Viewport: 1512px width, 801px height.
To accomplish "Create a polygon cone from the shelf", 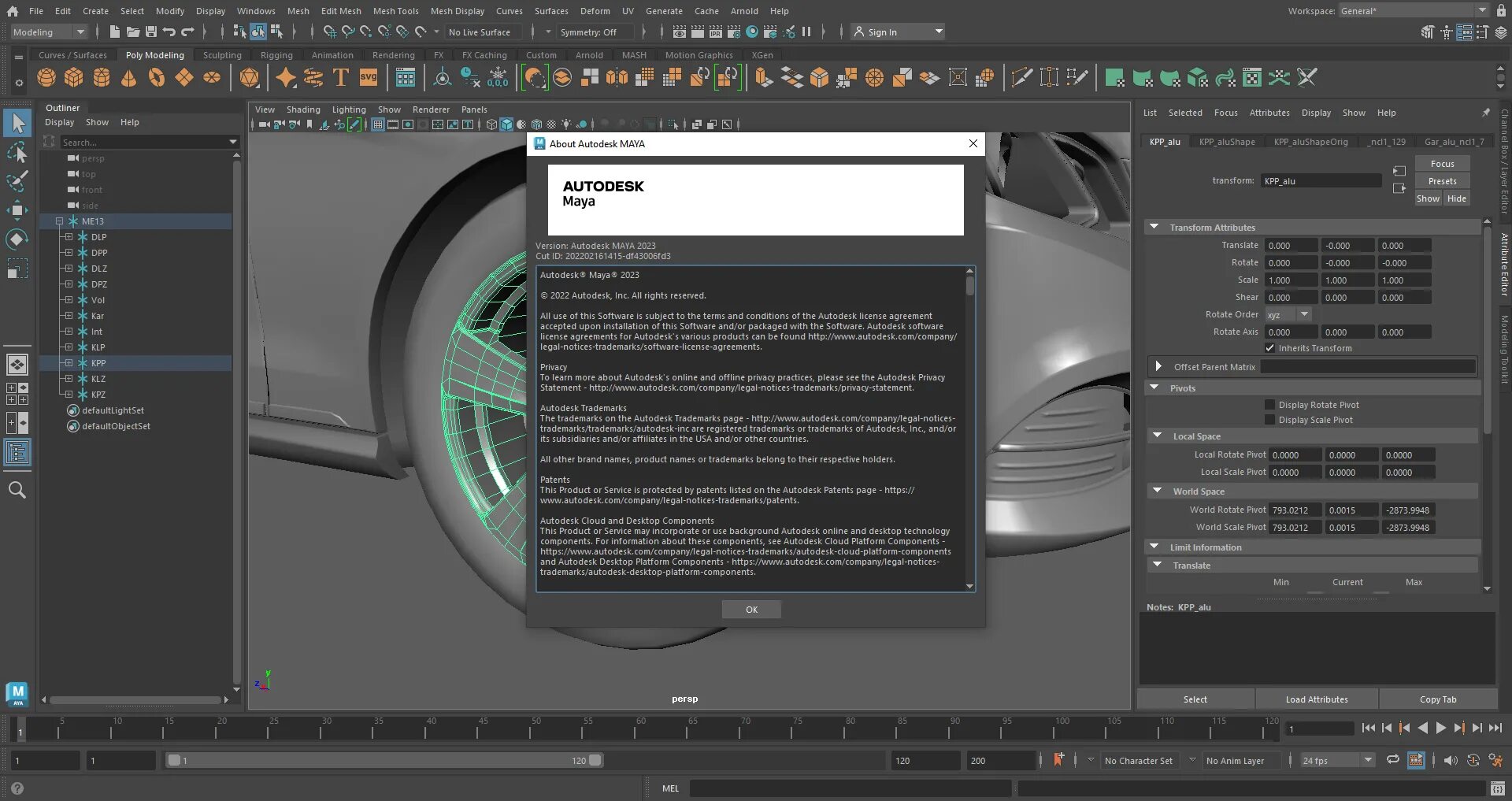I will [x=129, y=78].
